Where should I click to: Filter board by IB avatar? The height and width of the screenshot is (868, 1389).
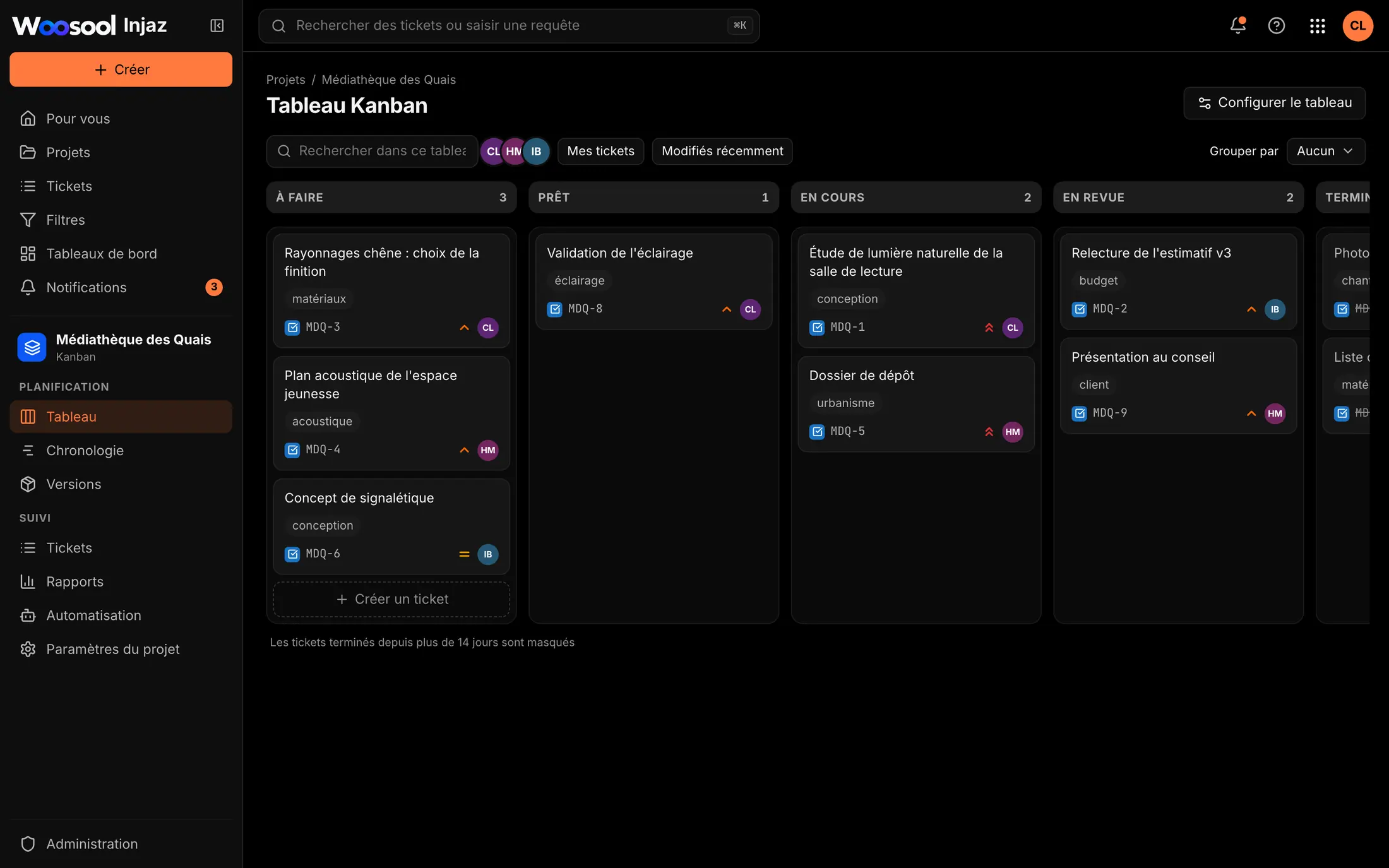536,152
